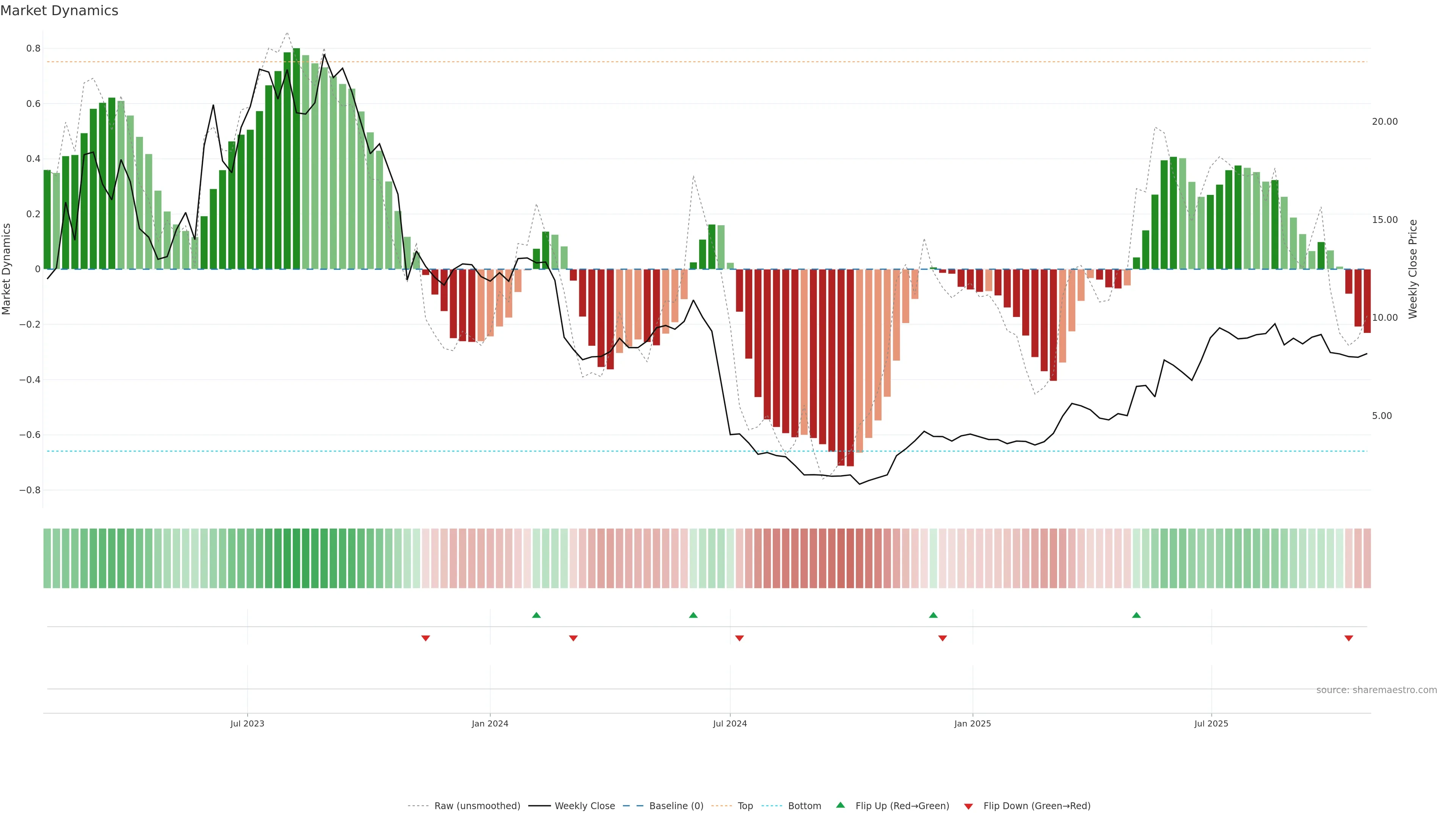Screen dimensions: 1456x819
Task: Click the flip-up triangle before Jan 2025
Action: [x=933, y=615]
